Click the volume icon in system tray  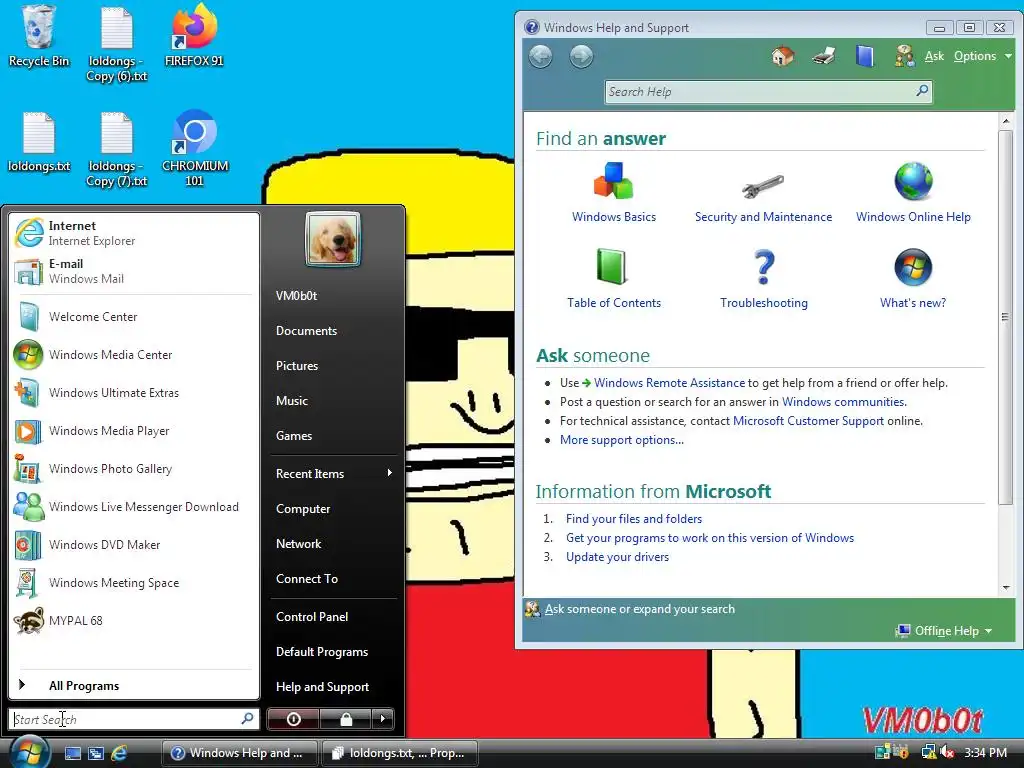coord(947,752)
